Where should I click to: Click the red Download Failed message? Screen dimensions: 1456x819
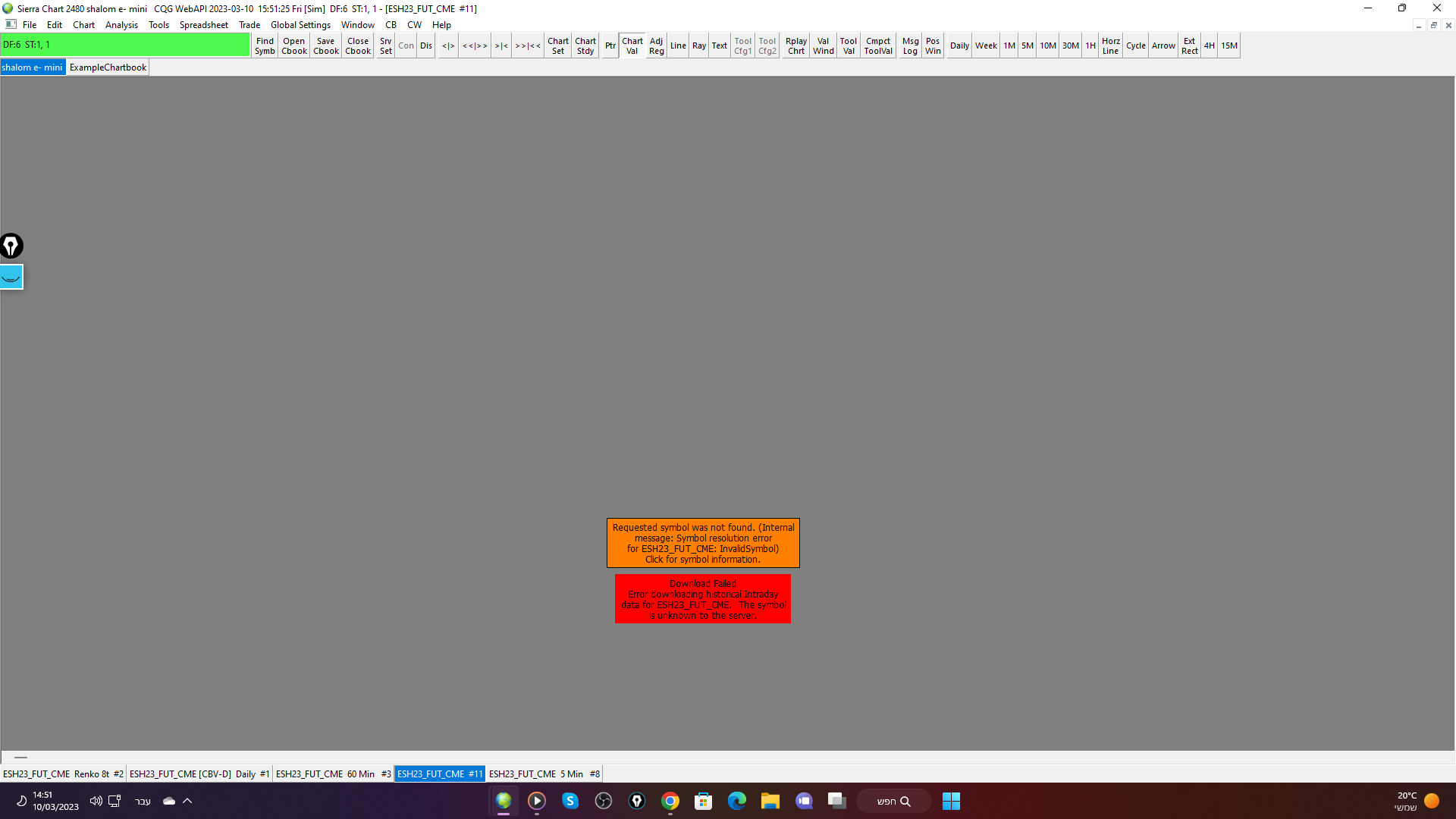pyautogui.click(x=703, y=599)
